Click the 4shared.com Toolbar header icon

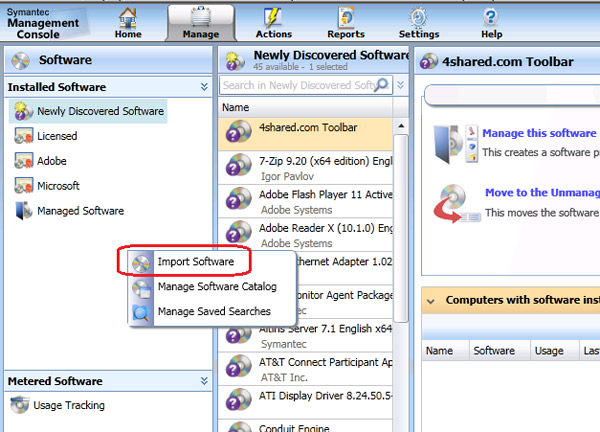(428, 62)
